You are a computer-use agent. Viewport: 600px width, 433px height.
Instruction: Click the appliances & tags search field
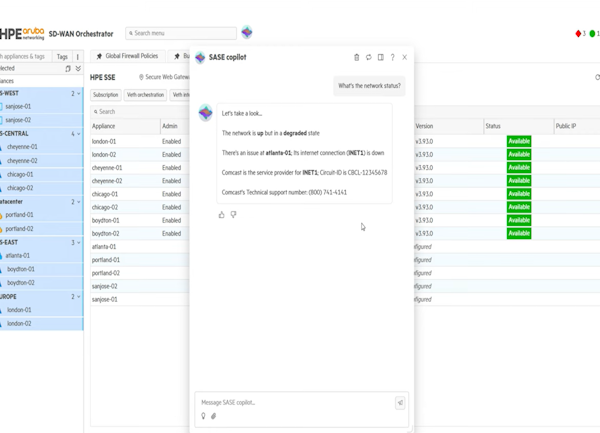tap(24, 57)
